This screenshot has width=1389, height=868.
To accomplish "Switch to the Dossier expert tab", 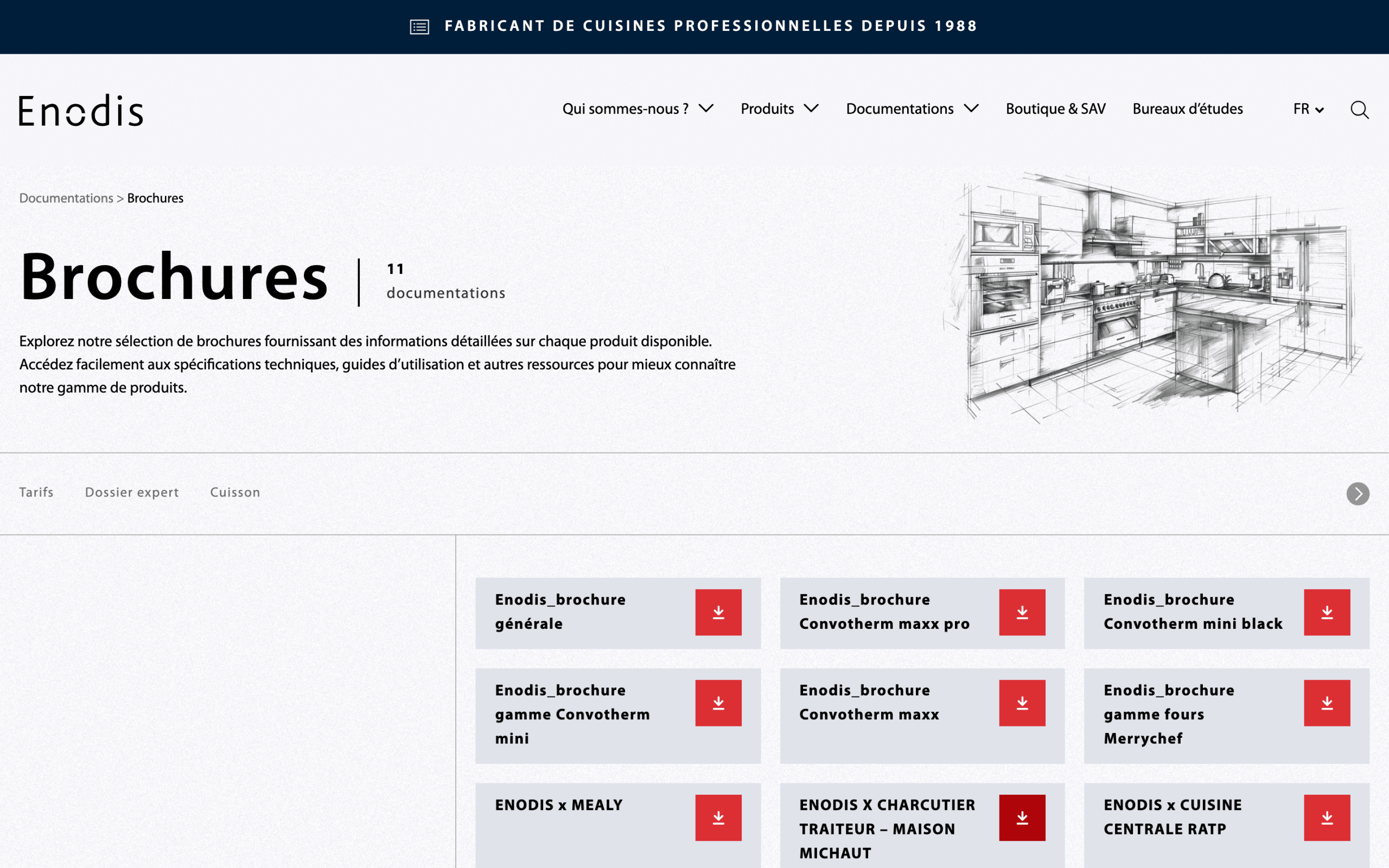I will point(132,493).
